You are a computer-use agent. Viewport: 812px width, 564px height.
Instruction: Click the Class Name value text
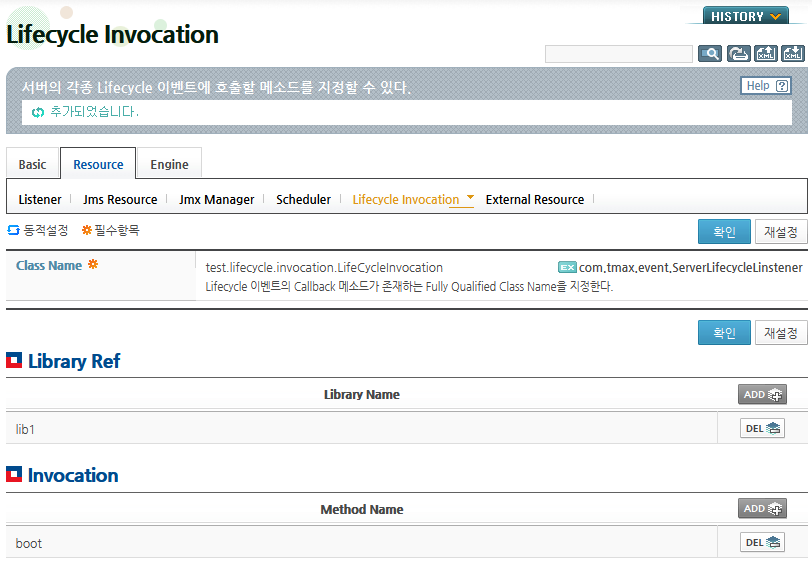tap(324, 267)
